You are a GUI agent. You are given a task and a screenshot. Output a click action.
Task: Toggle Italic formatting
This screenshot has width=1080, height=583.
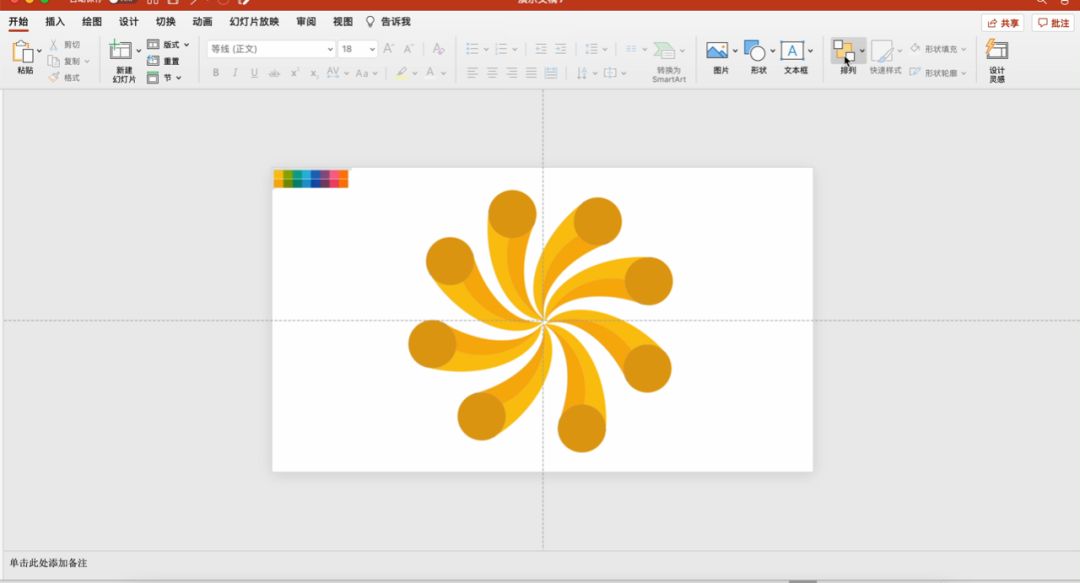(x=235, y=72)
